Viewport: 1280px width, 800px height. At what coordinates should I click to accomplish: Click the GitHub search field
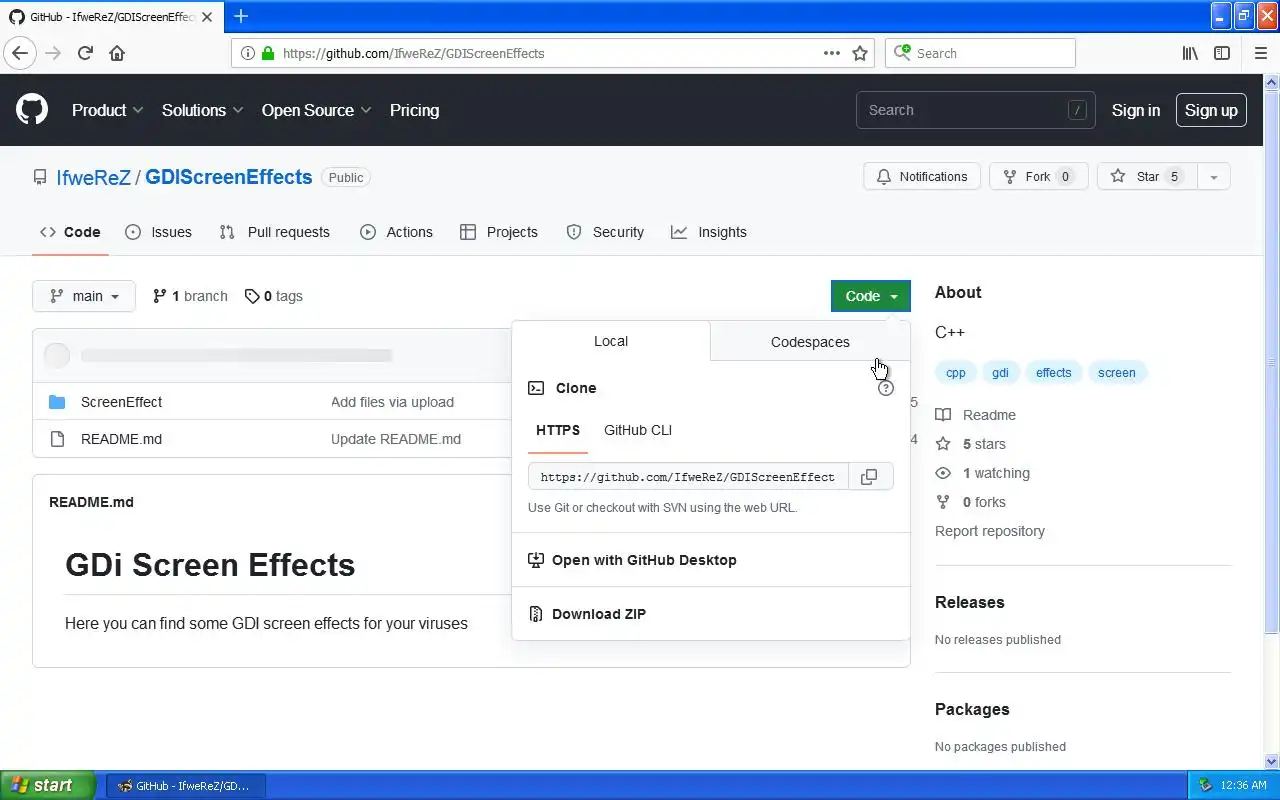point(975,110)
